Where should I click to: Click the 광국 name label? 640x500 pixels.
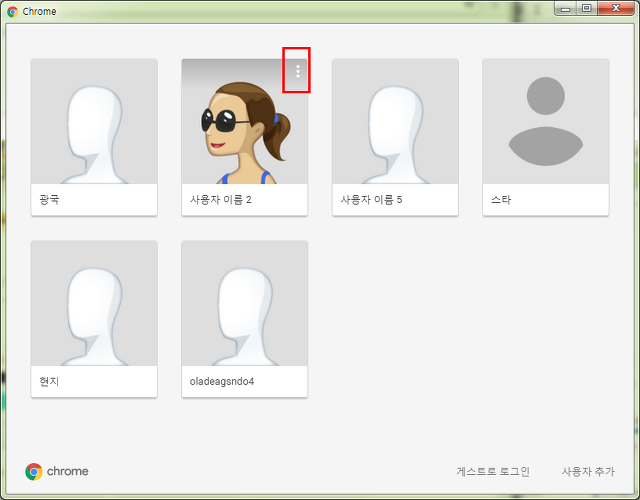coord(49,200)
